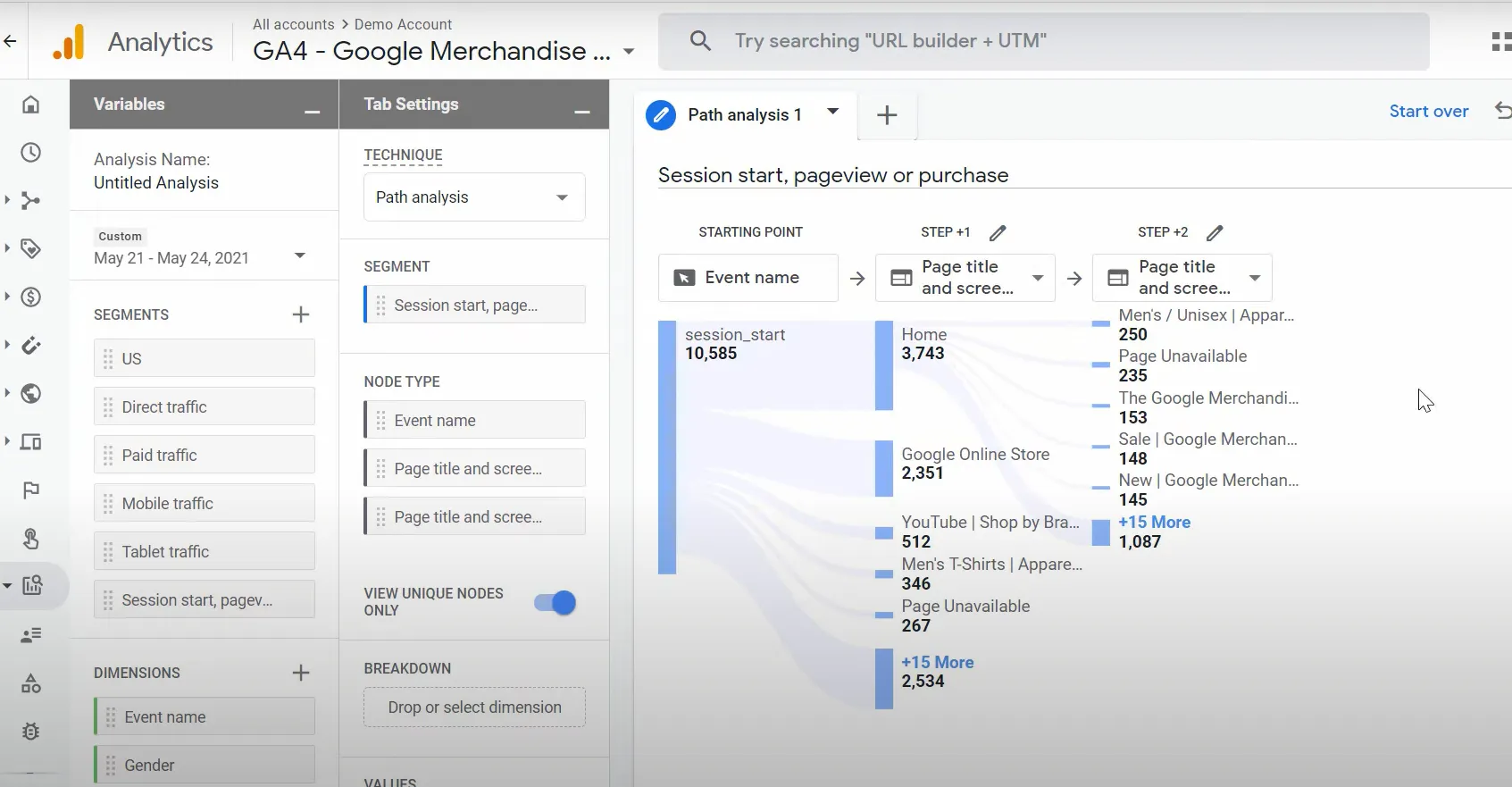The image size is (1512, 787).
Task: Click the session_start node bar
Action: 667,447
